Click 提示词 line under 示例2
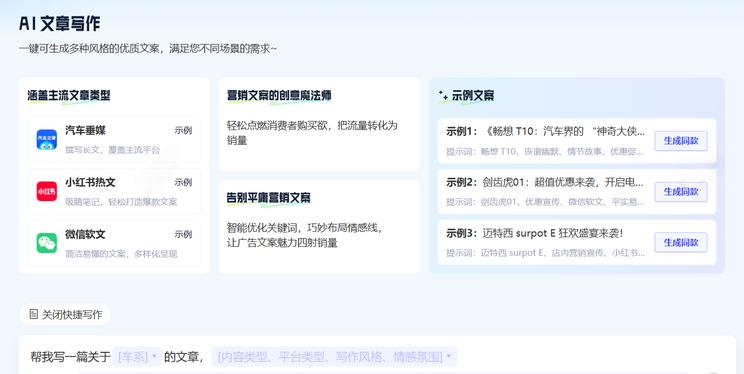Screen dimensions: 744x374 pyautogui.click(x=545, y=202)
